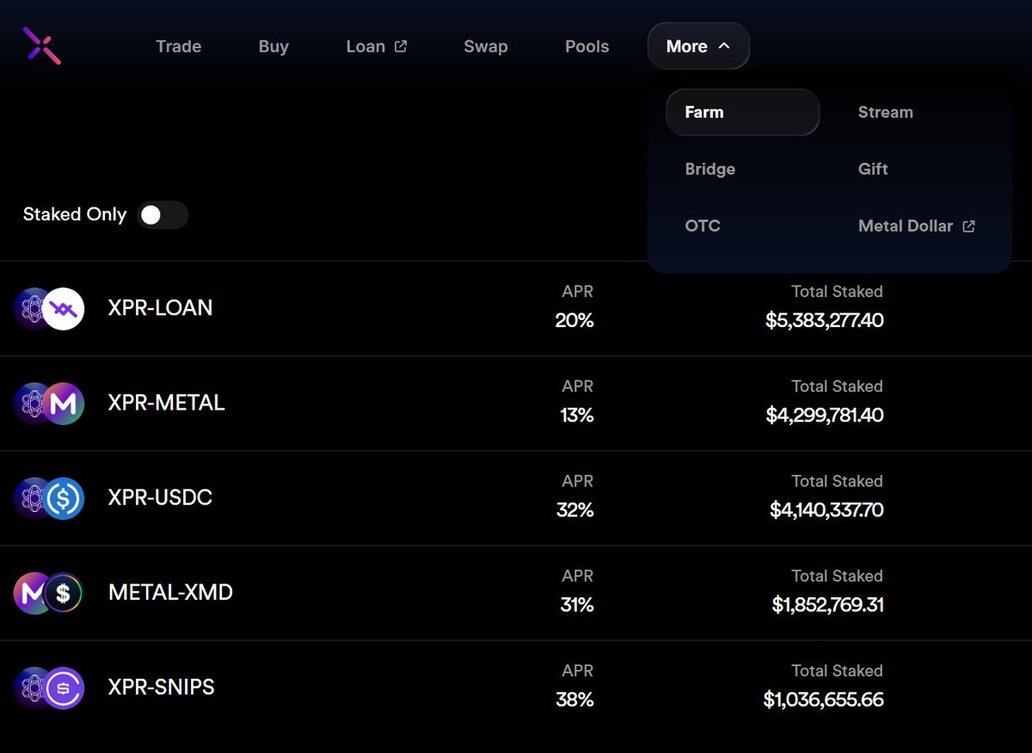Click the external link icon beside Loan

coord(401,46)
